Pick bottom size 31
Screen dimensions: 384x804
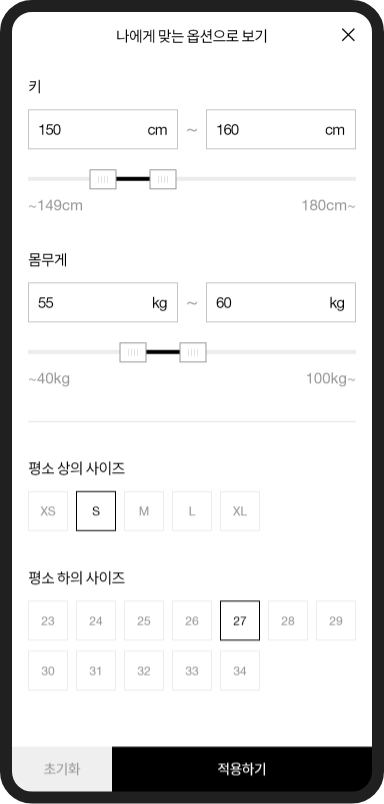(96, 671)
